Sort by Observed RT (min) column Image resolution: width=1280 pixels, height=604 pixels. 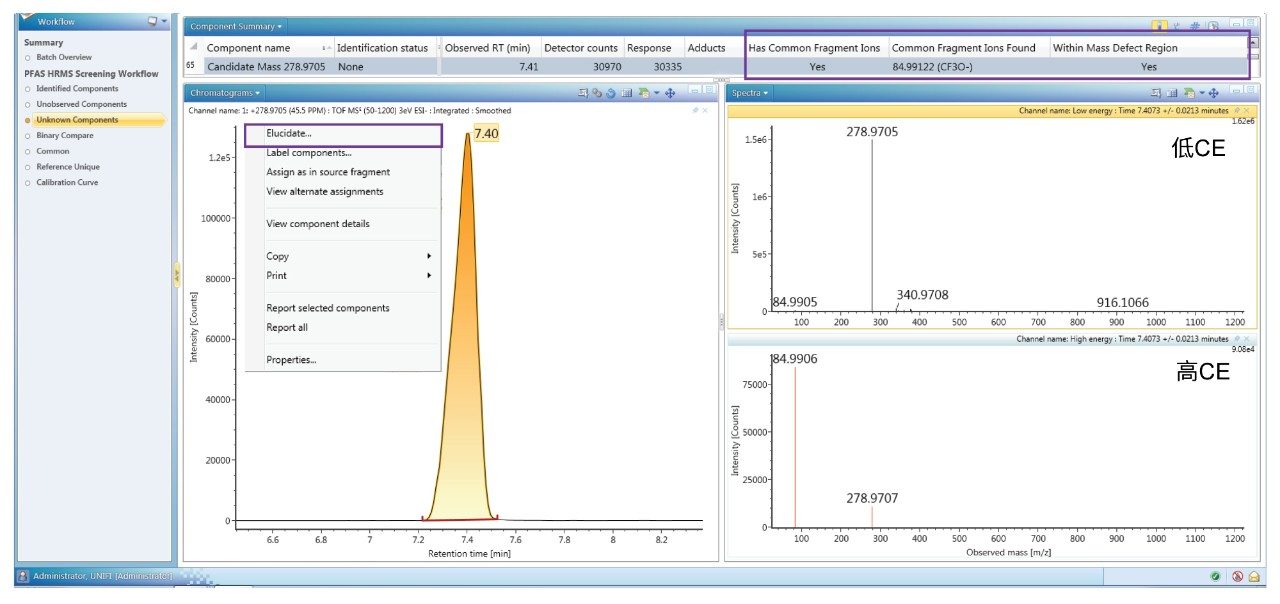pos(489,48)
